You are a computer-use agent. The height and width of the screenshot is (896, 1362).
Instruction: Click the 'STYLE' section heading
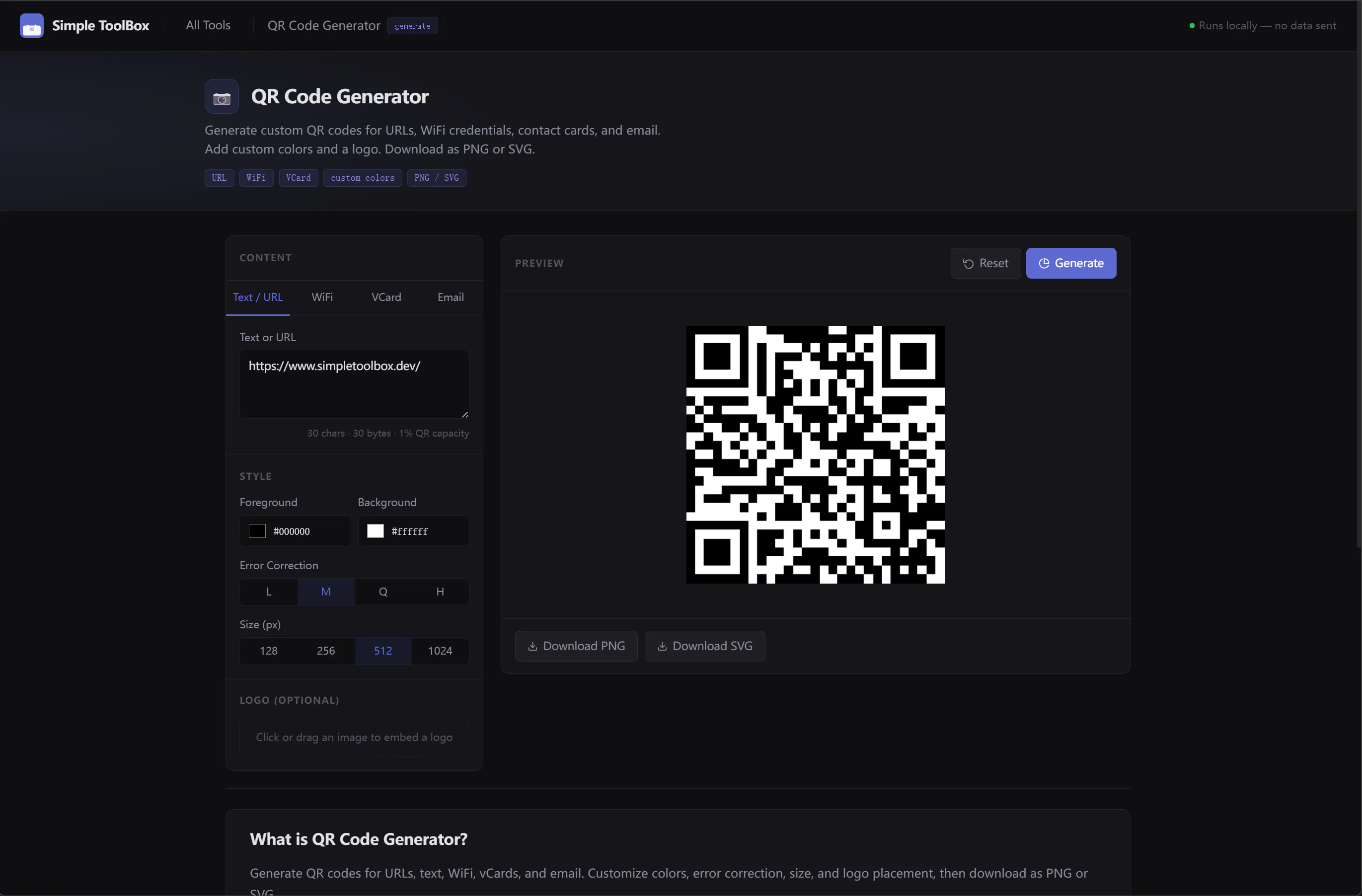(255, 476)
